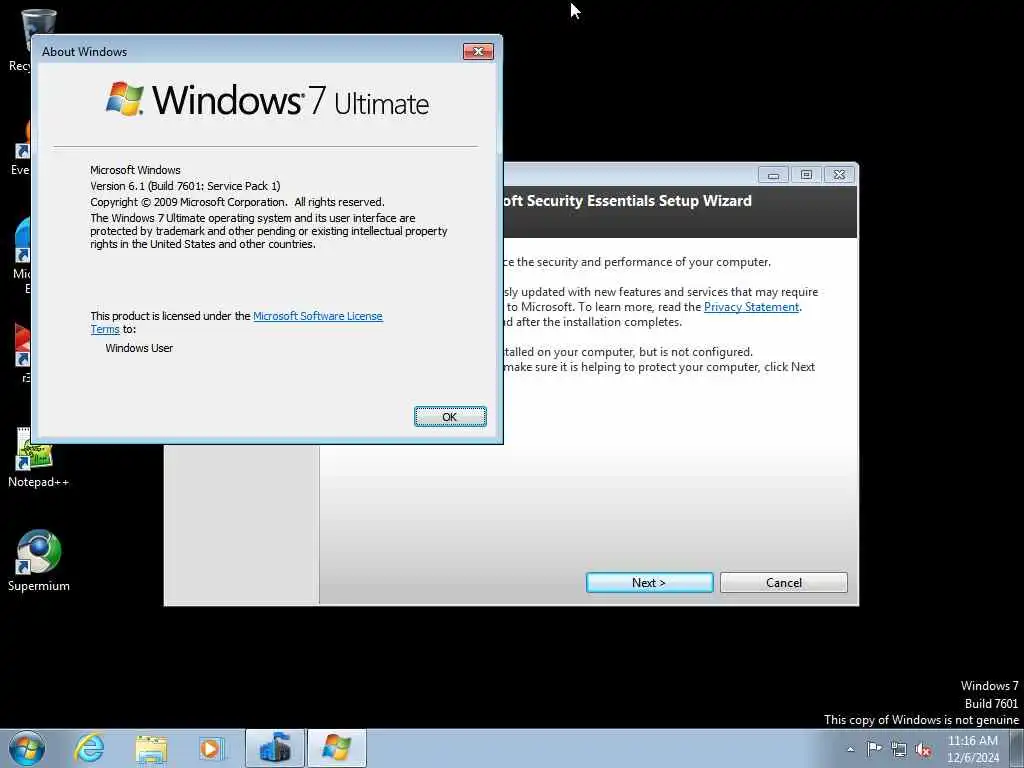Open Windows Explorer folder on taskbar
The height and width of the screenshot is (768, 1024).
point(151,748)
